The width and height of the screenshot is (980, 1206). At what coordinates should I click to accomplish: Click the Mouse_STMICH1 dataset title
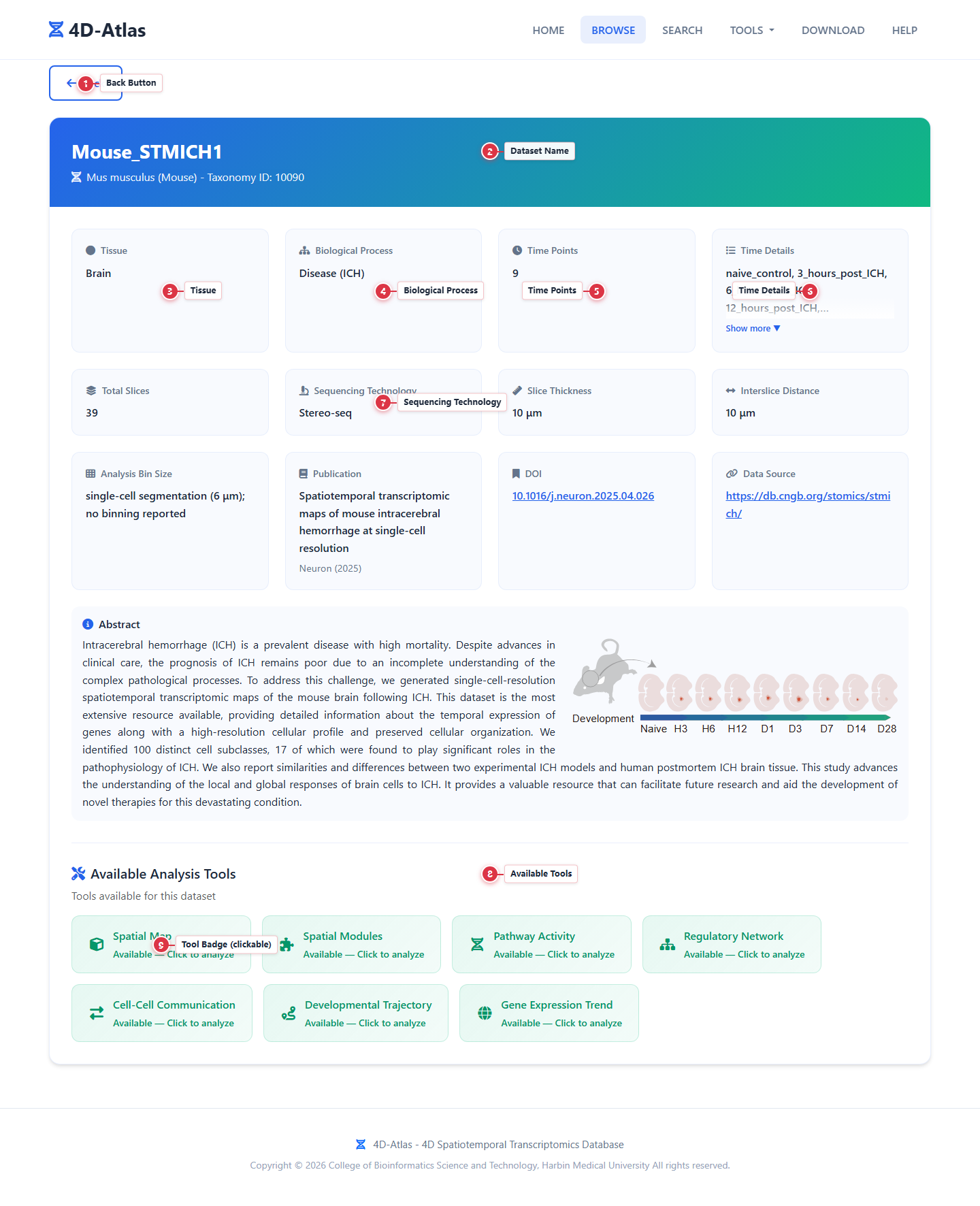coord(147,152)
